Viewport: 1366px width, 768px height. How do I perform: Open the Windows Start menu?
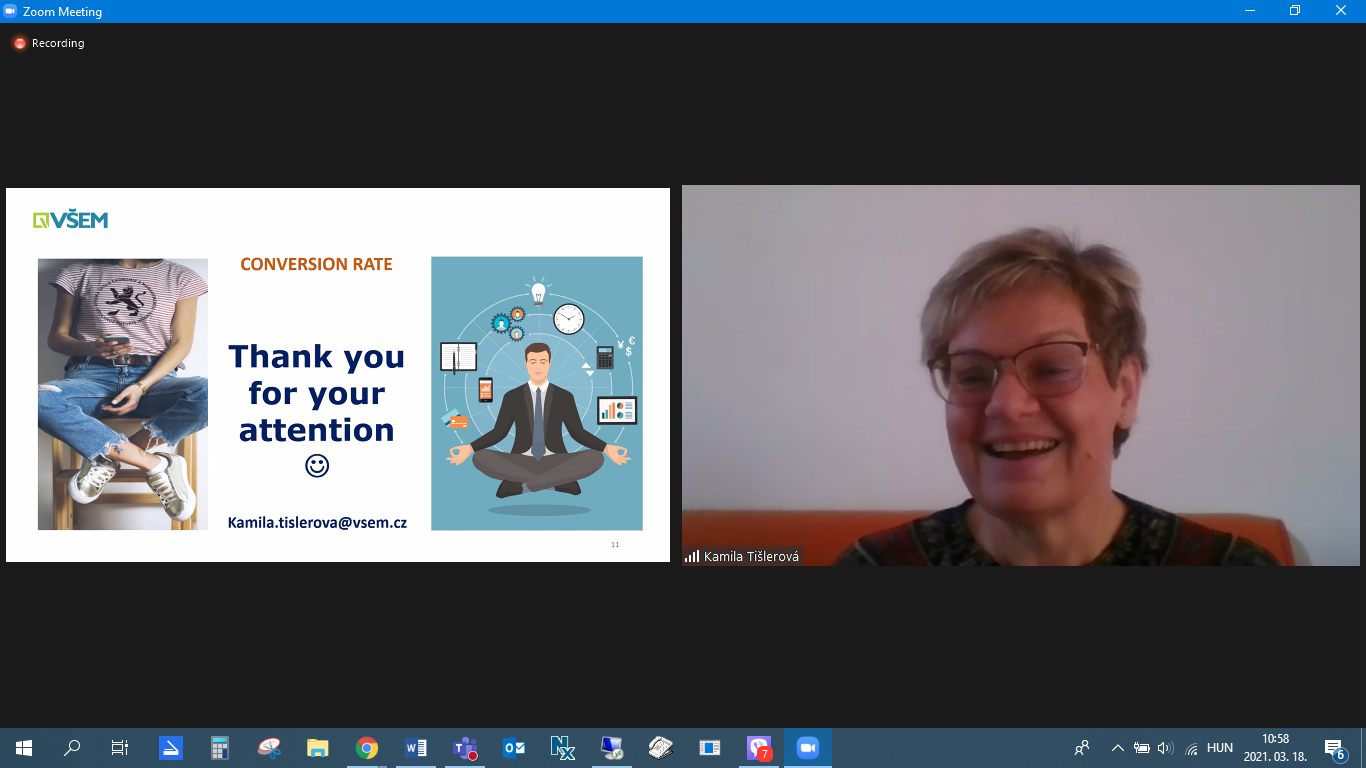pyautogui.click(x=24, y=748)
